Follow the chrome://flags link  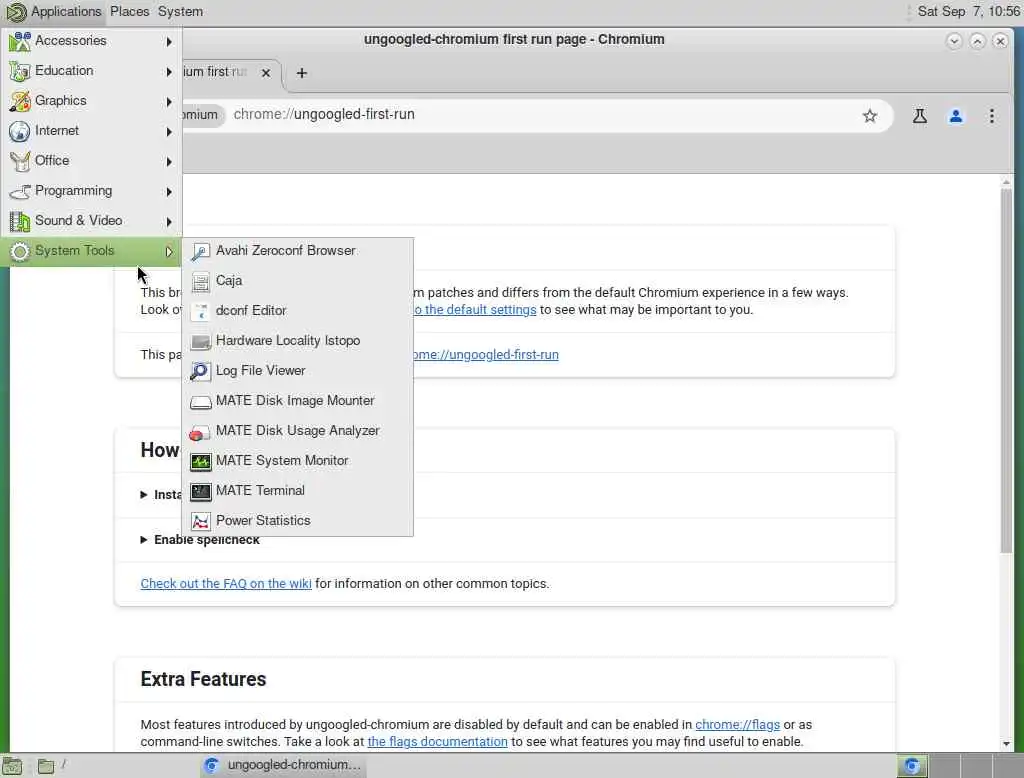coord(737,724)
